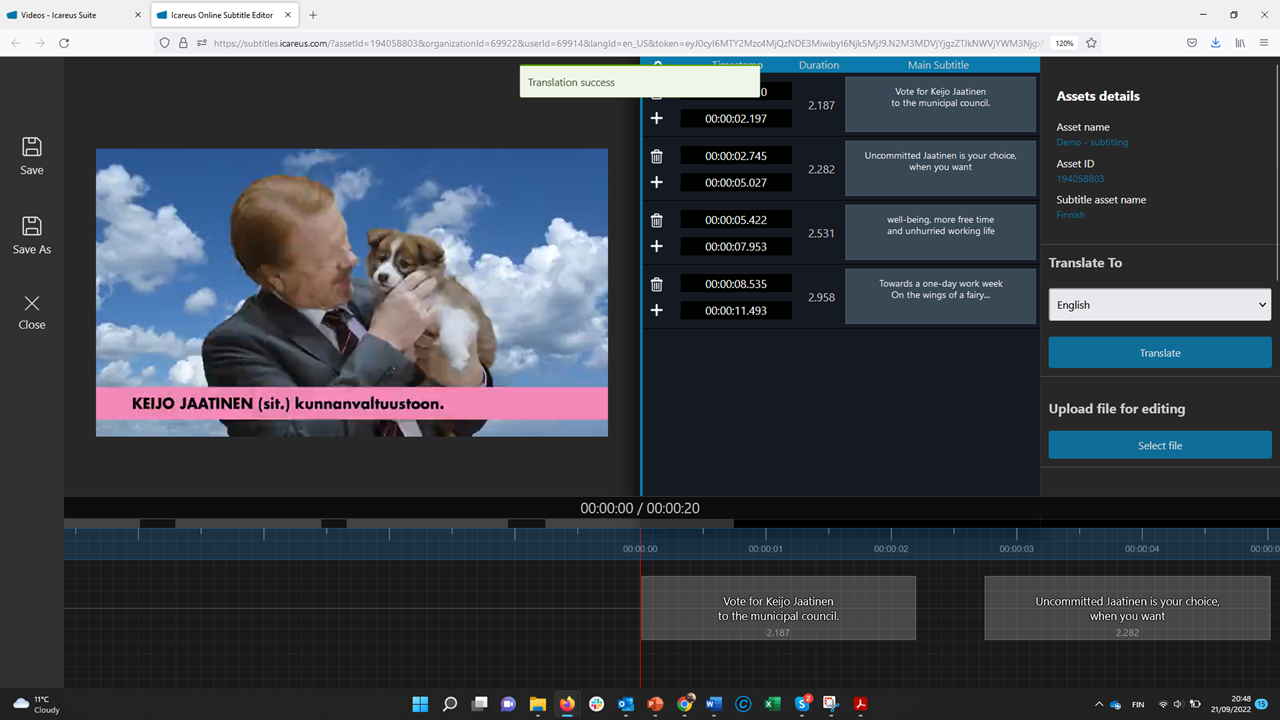Select 'Vote for Keijo Jaatinen' timeline clip
The height and width of the screenshot is (720, 1280).
tap(778, 608)
